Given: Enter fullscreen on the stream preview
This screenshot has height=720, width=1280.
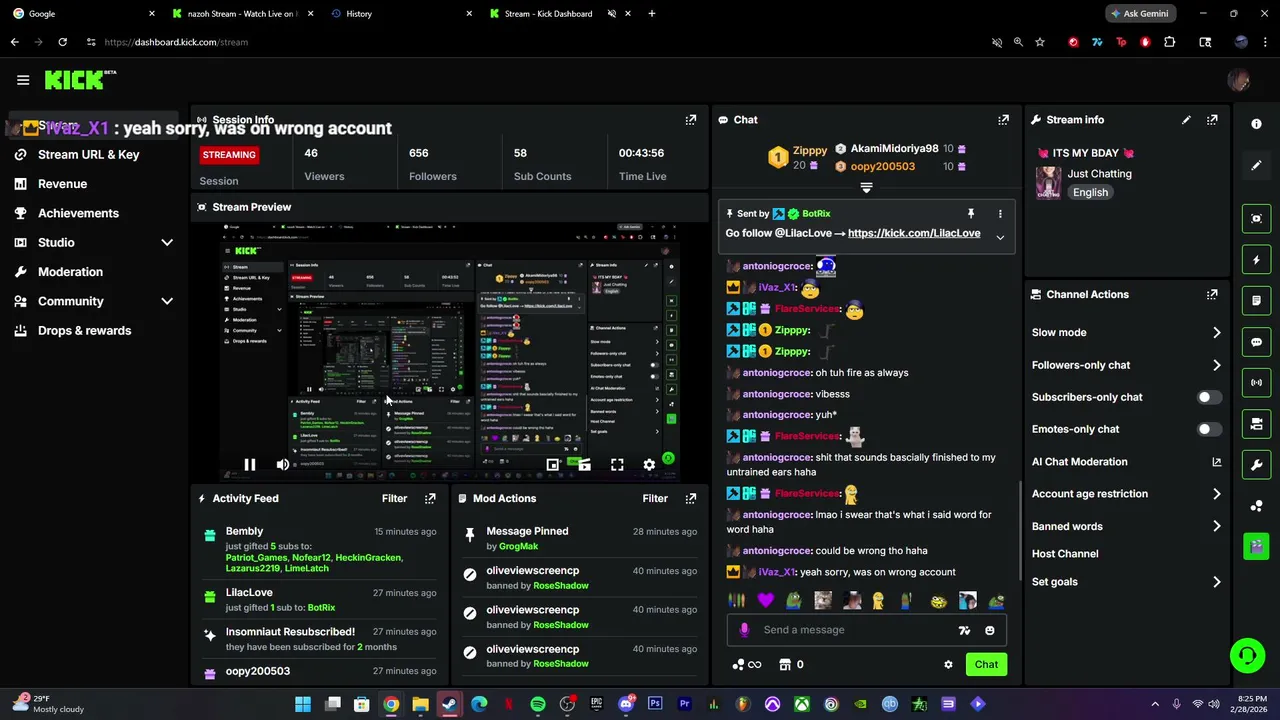Looking at the screenshot, I should (617, 464).
